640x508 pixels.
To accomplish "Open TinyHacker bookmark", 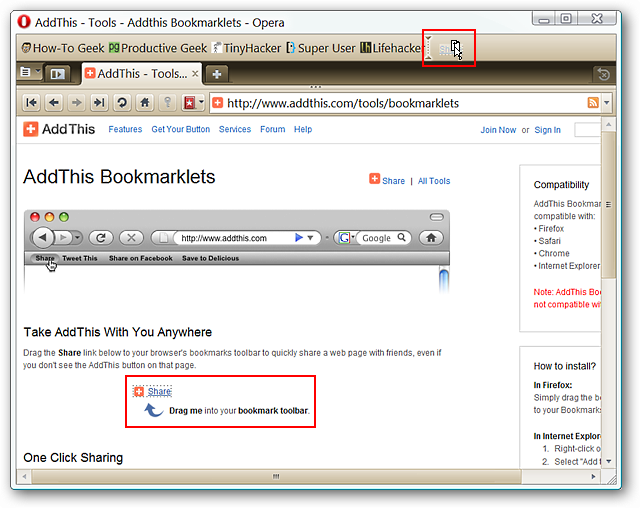I will click(247, 48).
